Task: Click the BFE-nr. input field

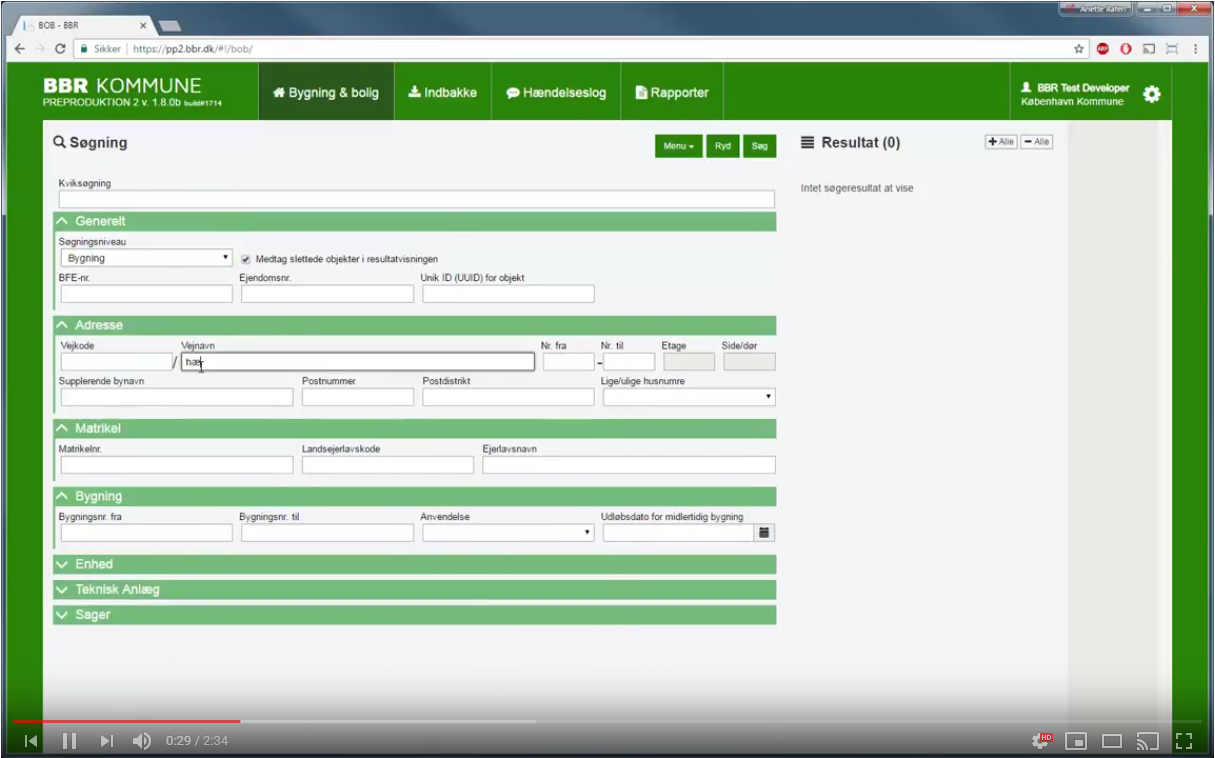Action: (147, 294)
